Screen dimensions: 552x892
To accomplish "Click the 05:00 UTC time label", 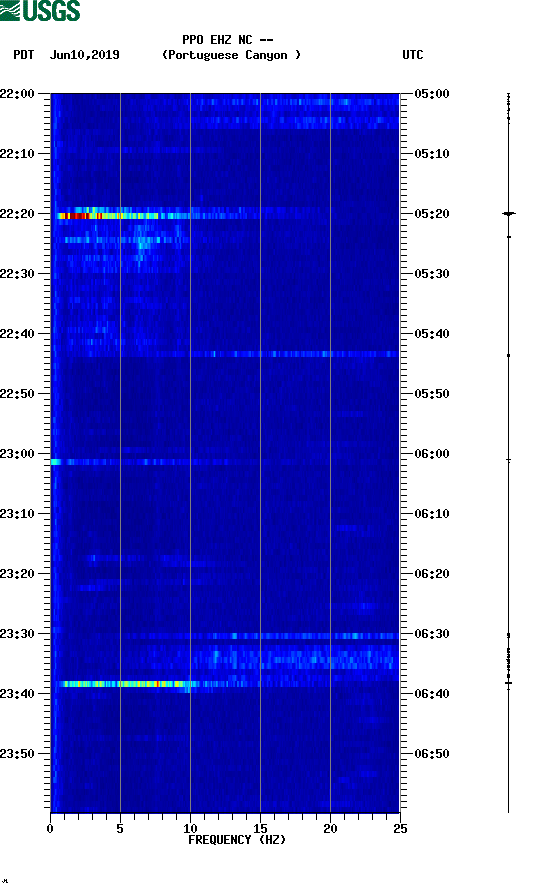I will [432, 94].
